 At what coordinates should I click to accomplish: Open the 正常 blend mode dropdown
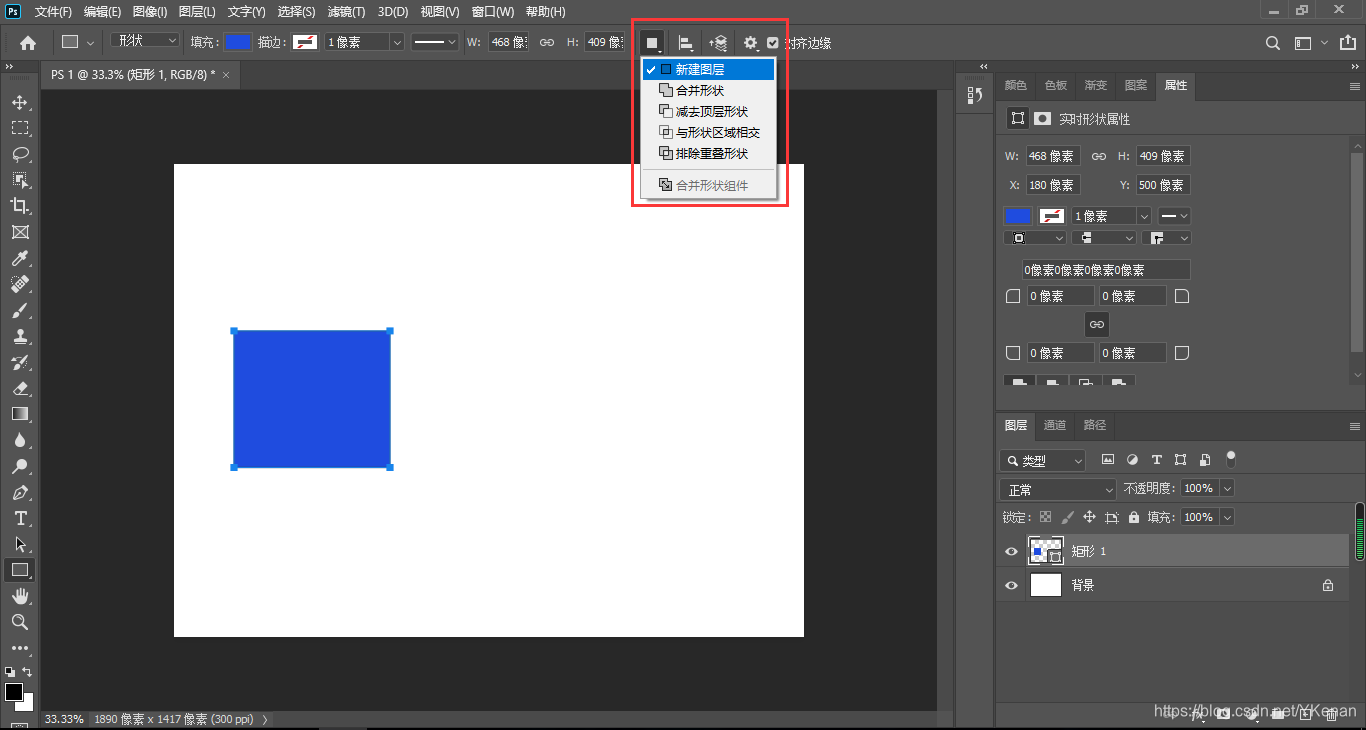click(1059, 490)
